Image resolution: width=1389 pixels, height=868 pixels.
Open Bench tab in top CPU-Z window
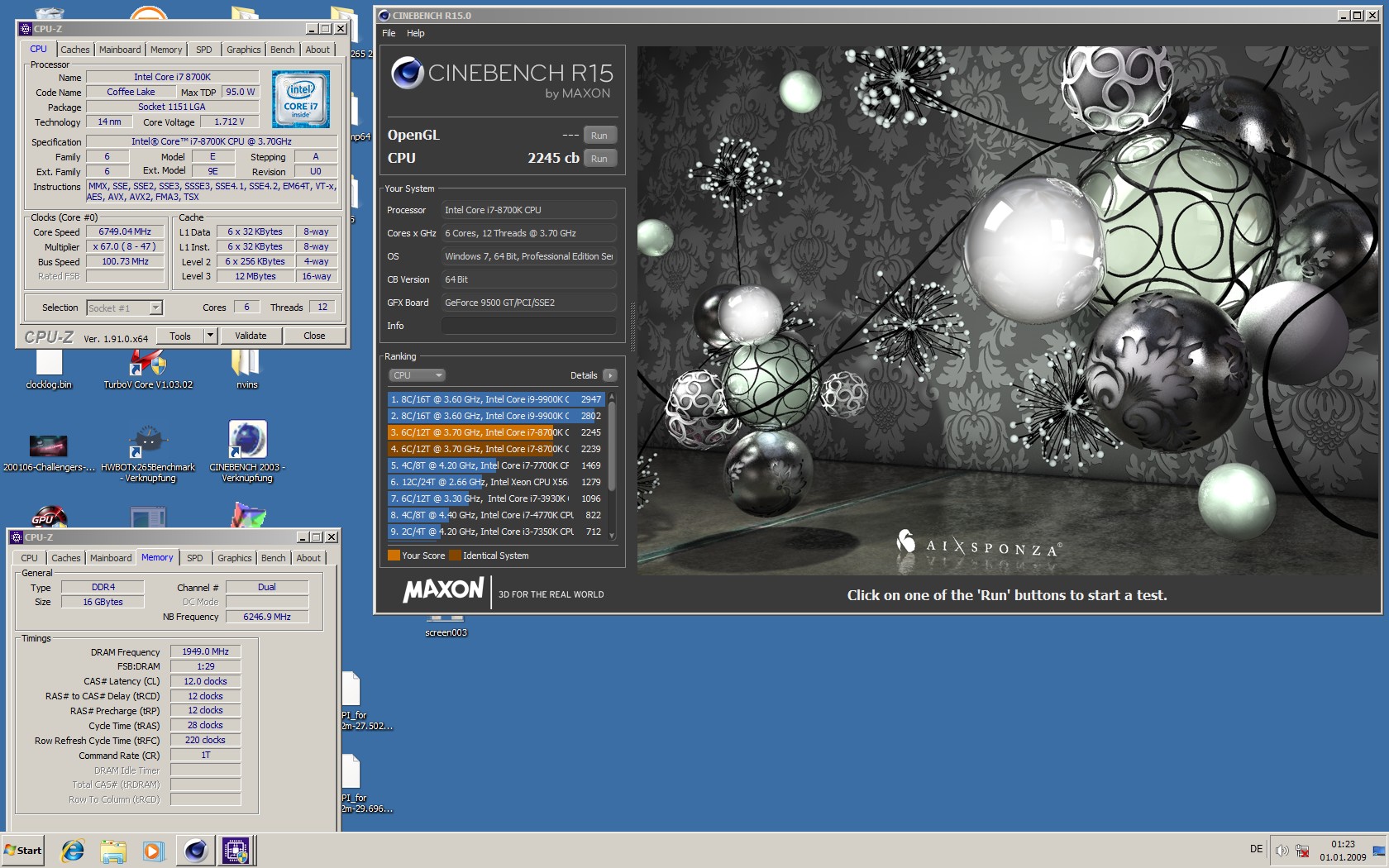(x=282, y=50)
